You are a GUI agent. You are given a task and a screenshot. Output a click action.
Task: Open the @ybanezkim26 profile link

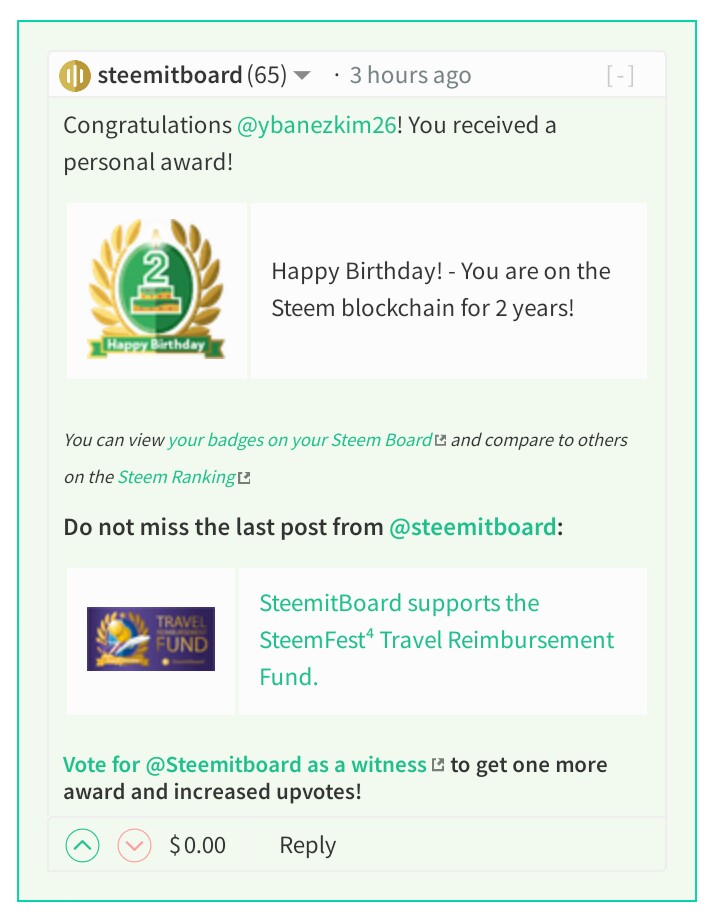point(317,126)
